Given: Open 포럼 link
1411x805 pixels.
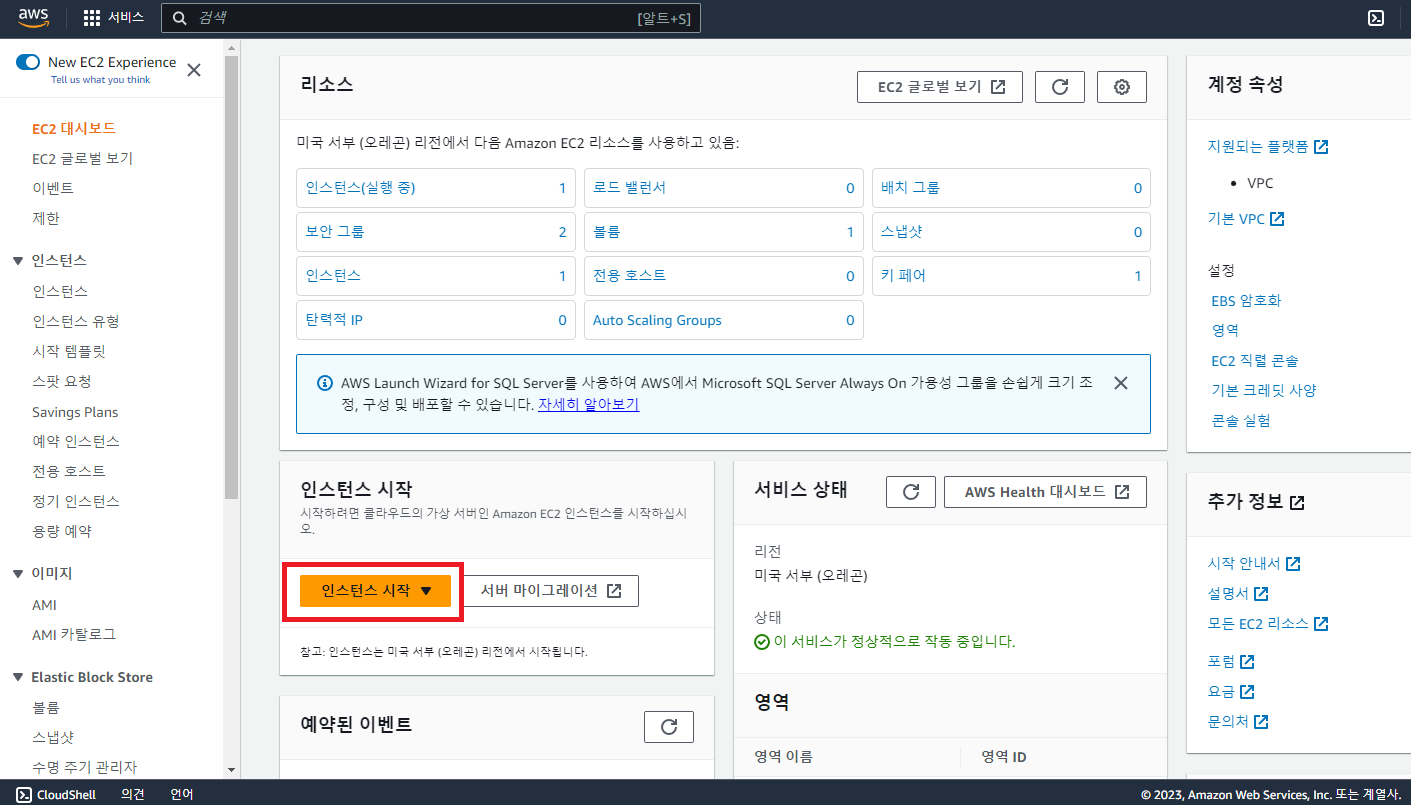Looking at the screenshot, I should pyautogui.click(x=1231, y=662).
